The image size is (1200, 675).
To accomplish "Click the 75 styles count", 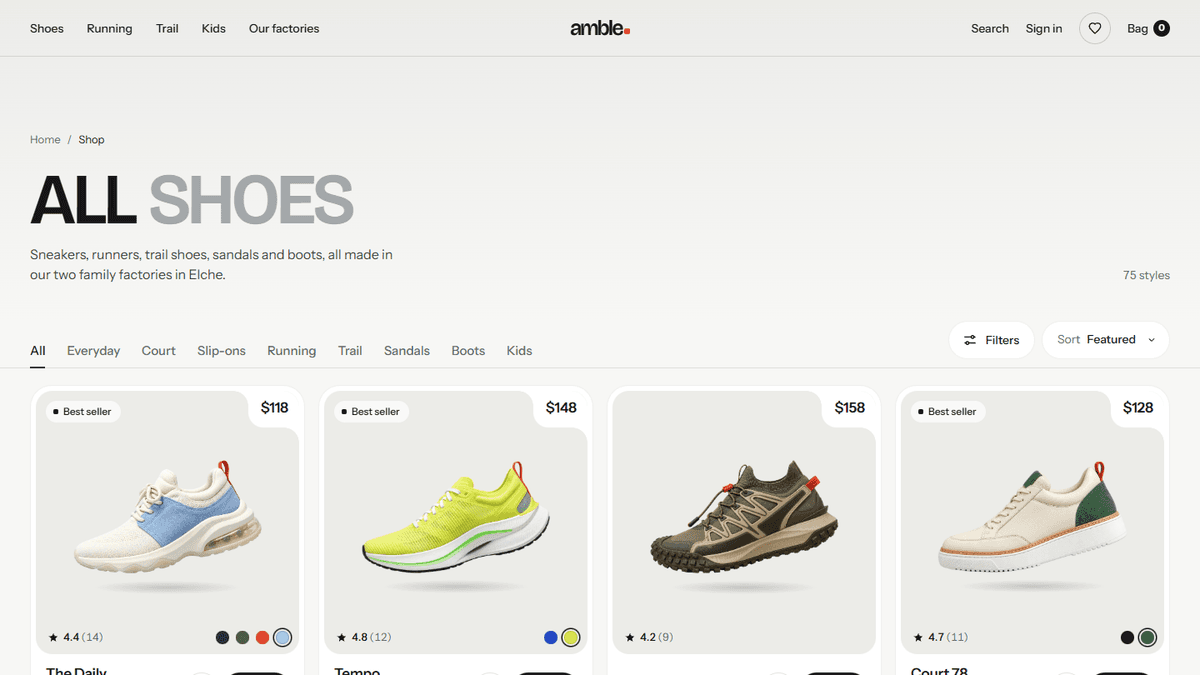I will (x=1146, y=275).
